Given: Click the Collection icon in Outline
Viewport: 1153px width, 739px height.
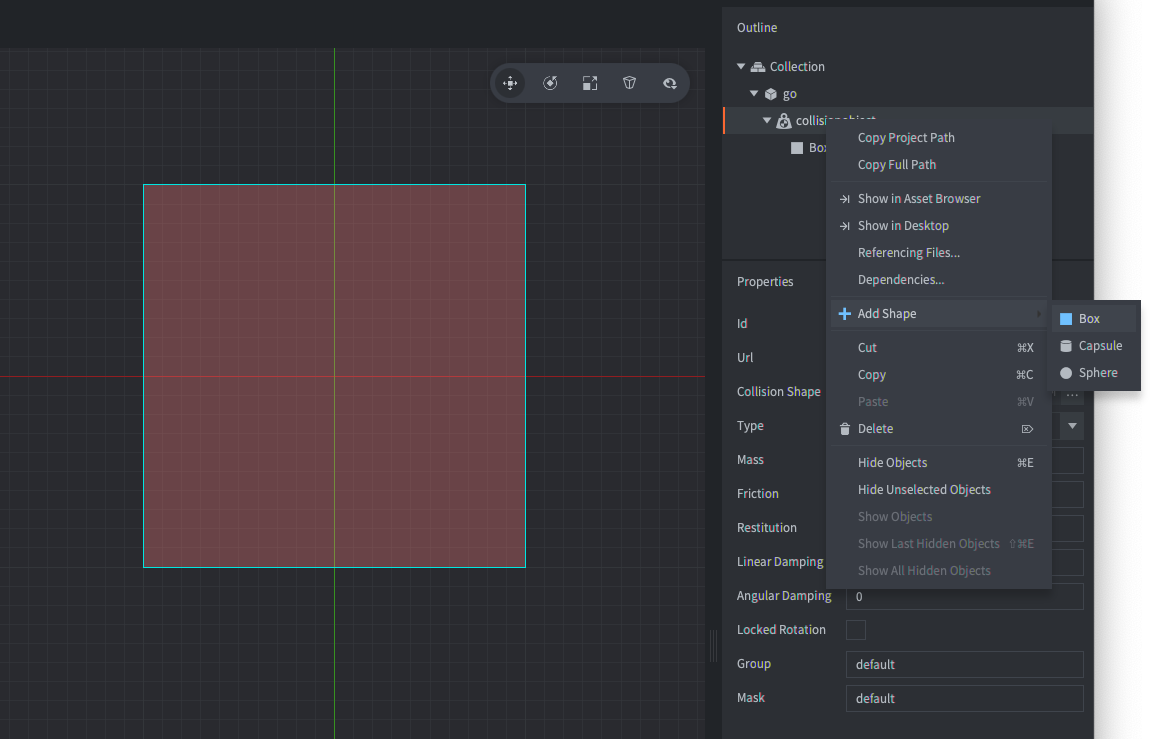Looking at the screenshot, I should 757,66.
